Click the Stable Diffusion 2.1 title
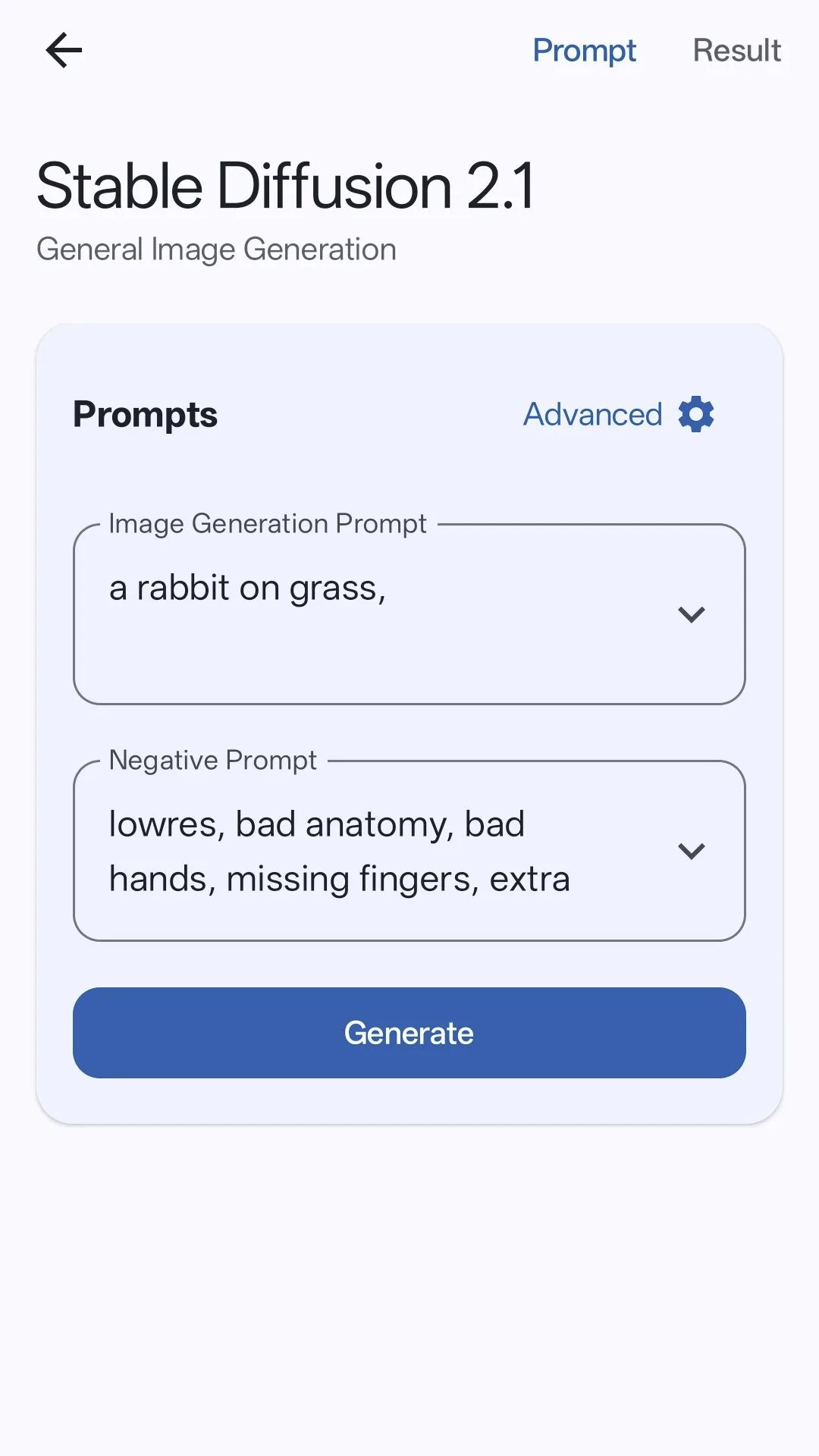Screen dimensions: 819x1456 pyautogui.click(x=286, y=186)
